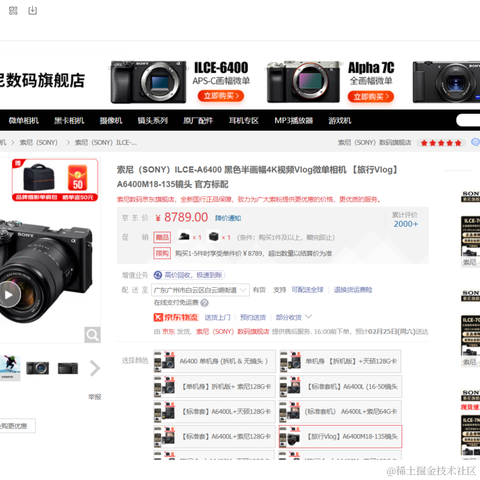
Task: Open the 索尼 (SONY) 数码旗舰店 store link
Action: coord(375,143)
